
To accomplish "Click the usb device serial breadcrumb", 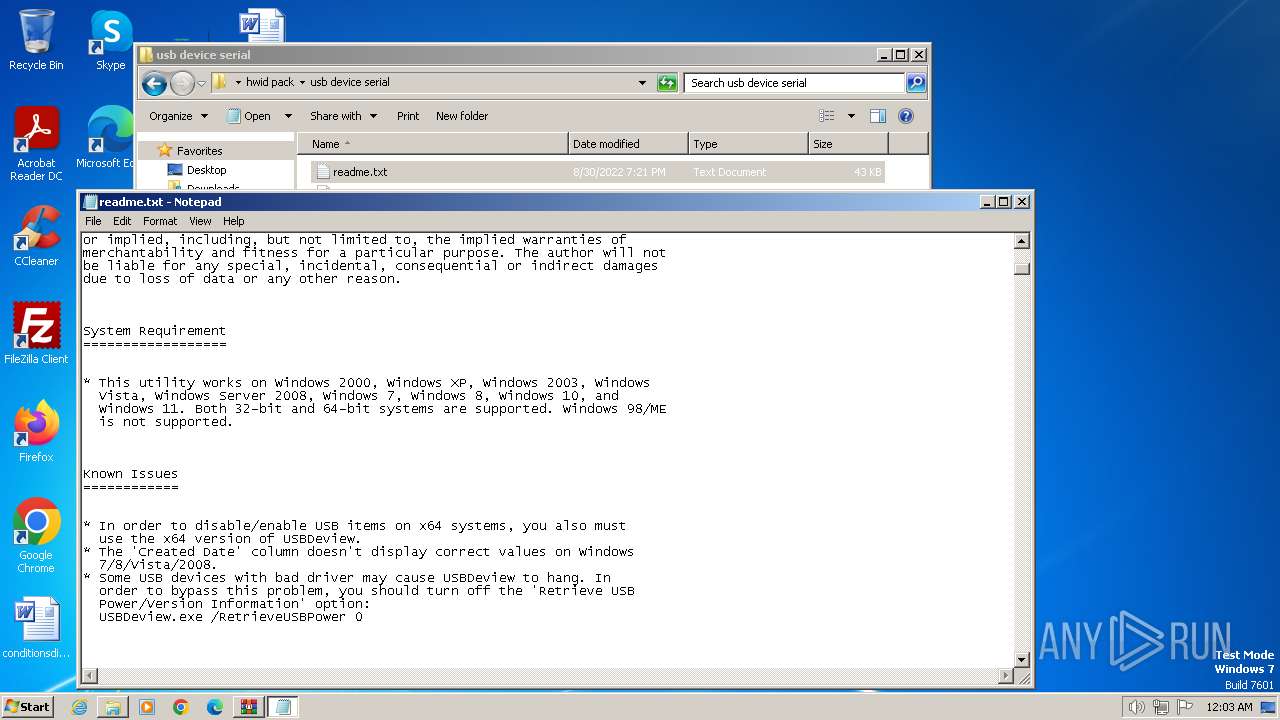I will pyautogui.click(x=350, y=83).
